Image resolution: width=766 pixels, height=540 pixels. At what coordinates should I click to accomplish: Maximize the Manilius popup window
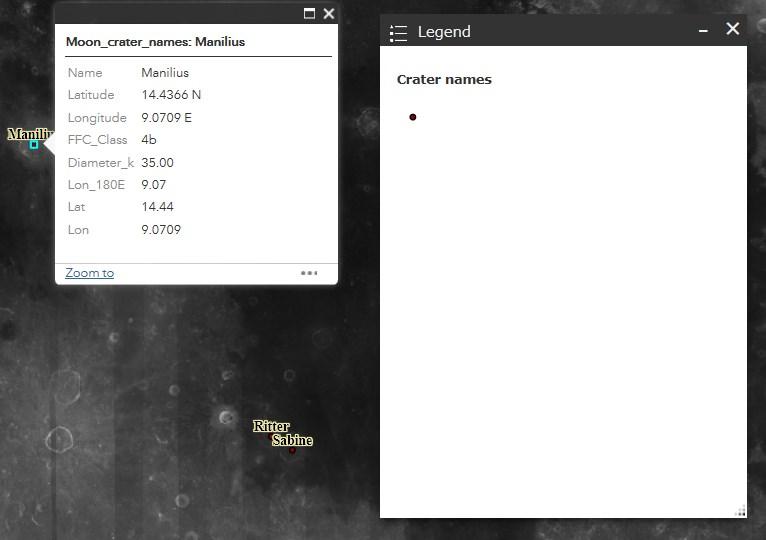tap(309, 13)
